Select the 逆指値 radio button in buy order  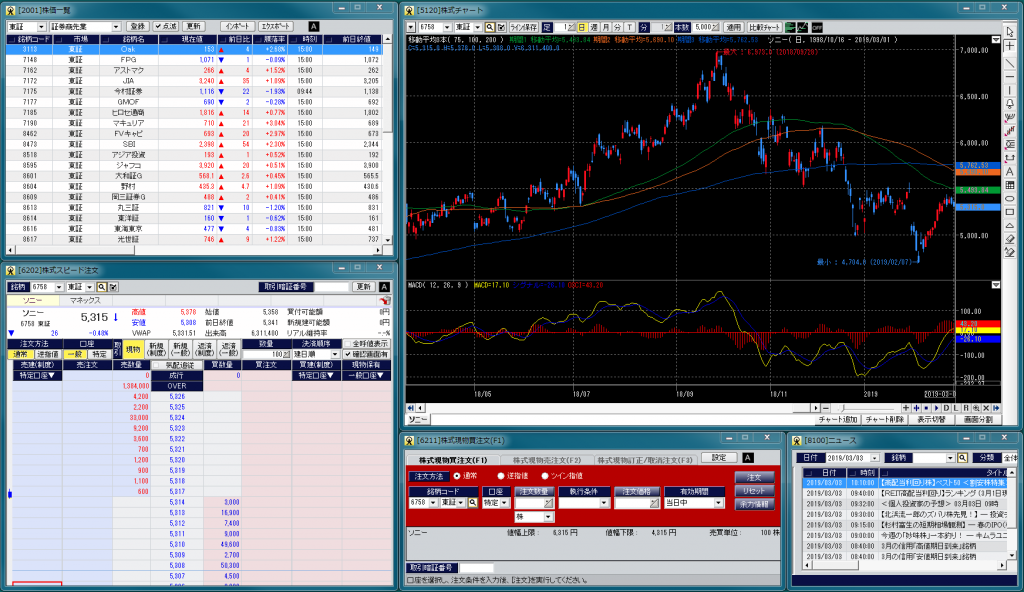(501, 476)
